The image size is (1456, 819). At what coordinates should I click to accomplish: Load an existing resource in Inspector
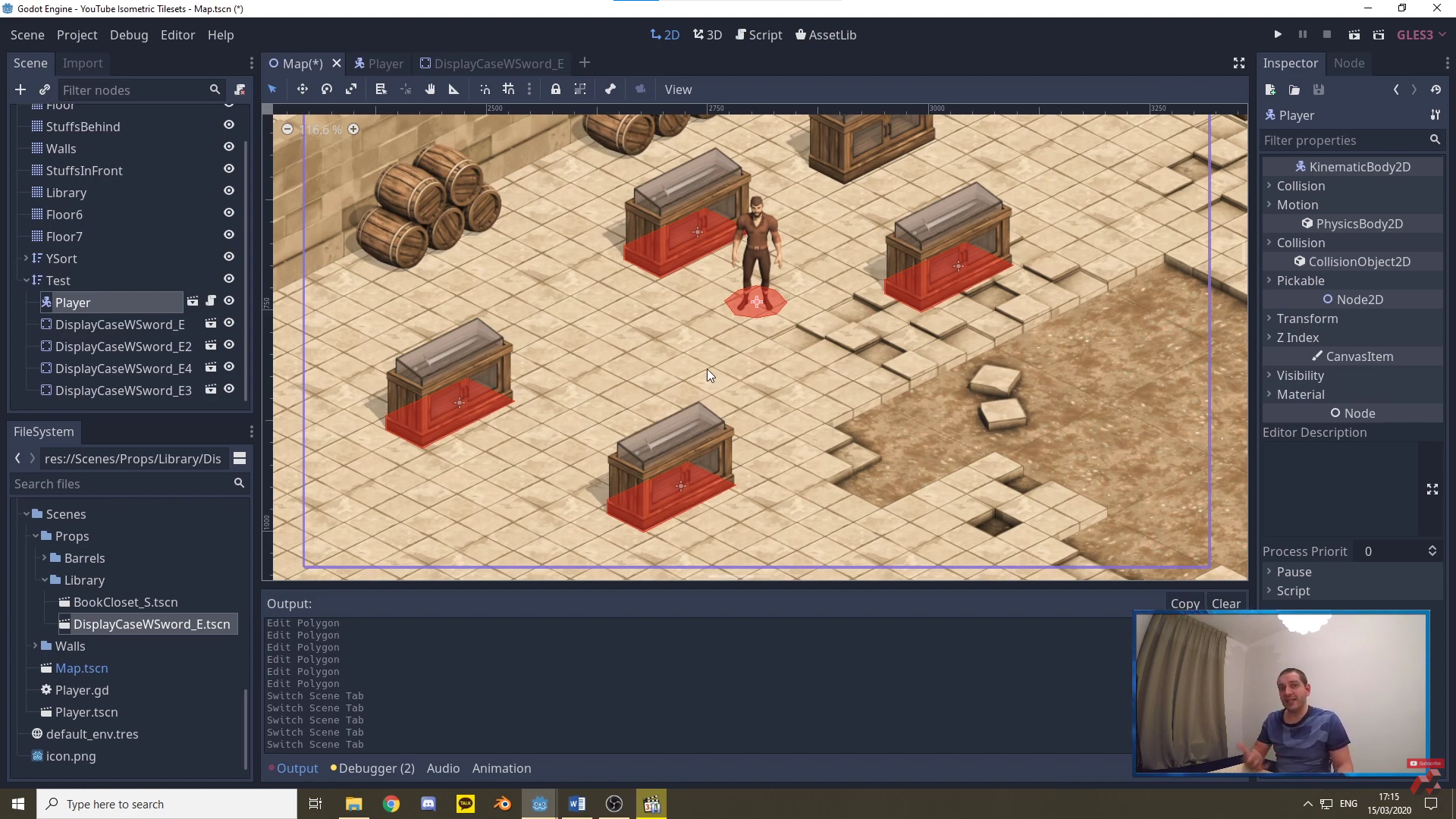[x=1294, y=90]
